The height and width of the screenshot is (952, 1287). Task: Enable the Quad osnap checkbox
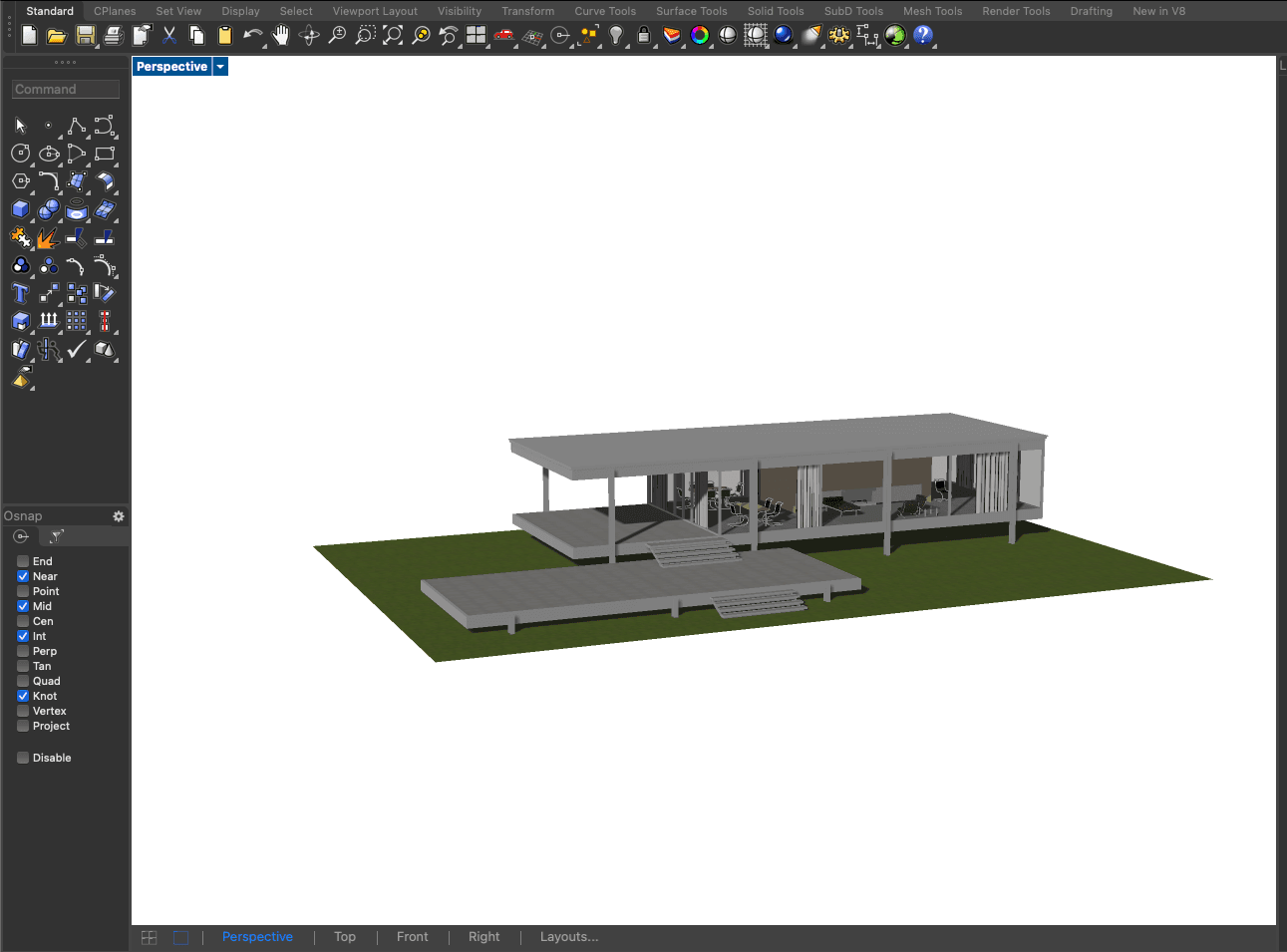click(x=23, y=681)
